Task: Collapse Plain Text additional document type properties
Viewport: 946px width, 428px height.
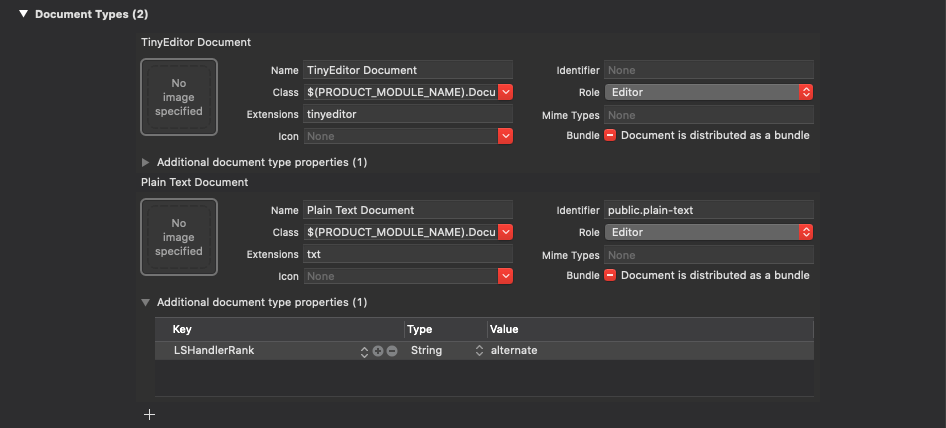Action: pyautogui.click(x=146, y=302)
